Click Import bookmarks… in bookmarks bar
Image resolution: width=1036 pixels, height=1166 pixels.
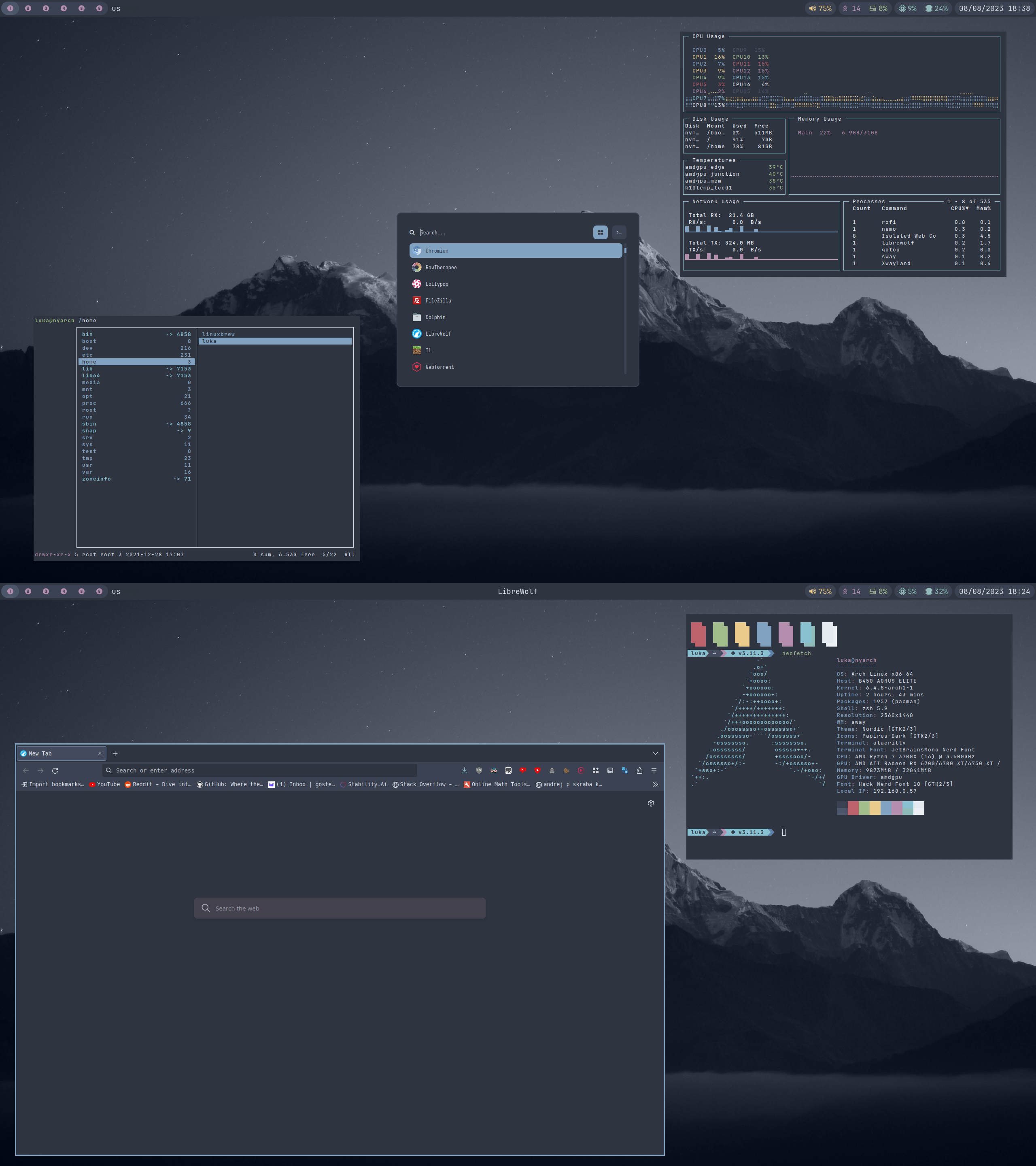click(53, 784)
